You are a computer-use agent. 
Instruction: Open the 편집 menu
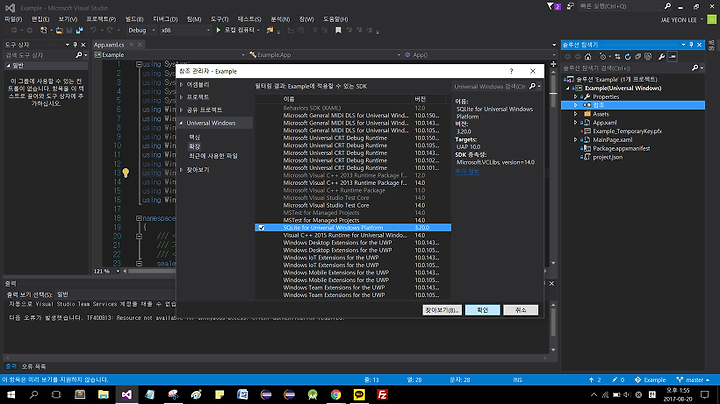coord(40,19)
